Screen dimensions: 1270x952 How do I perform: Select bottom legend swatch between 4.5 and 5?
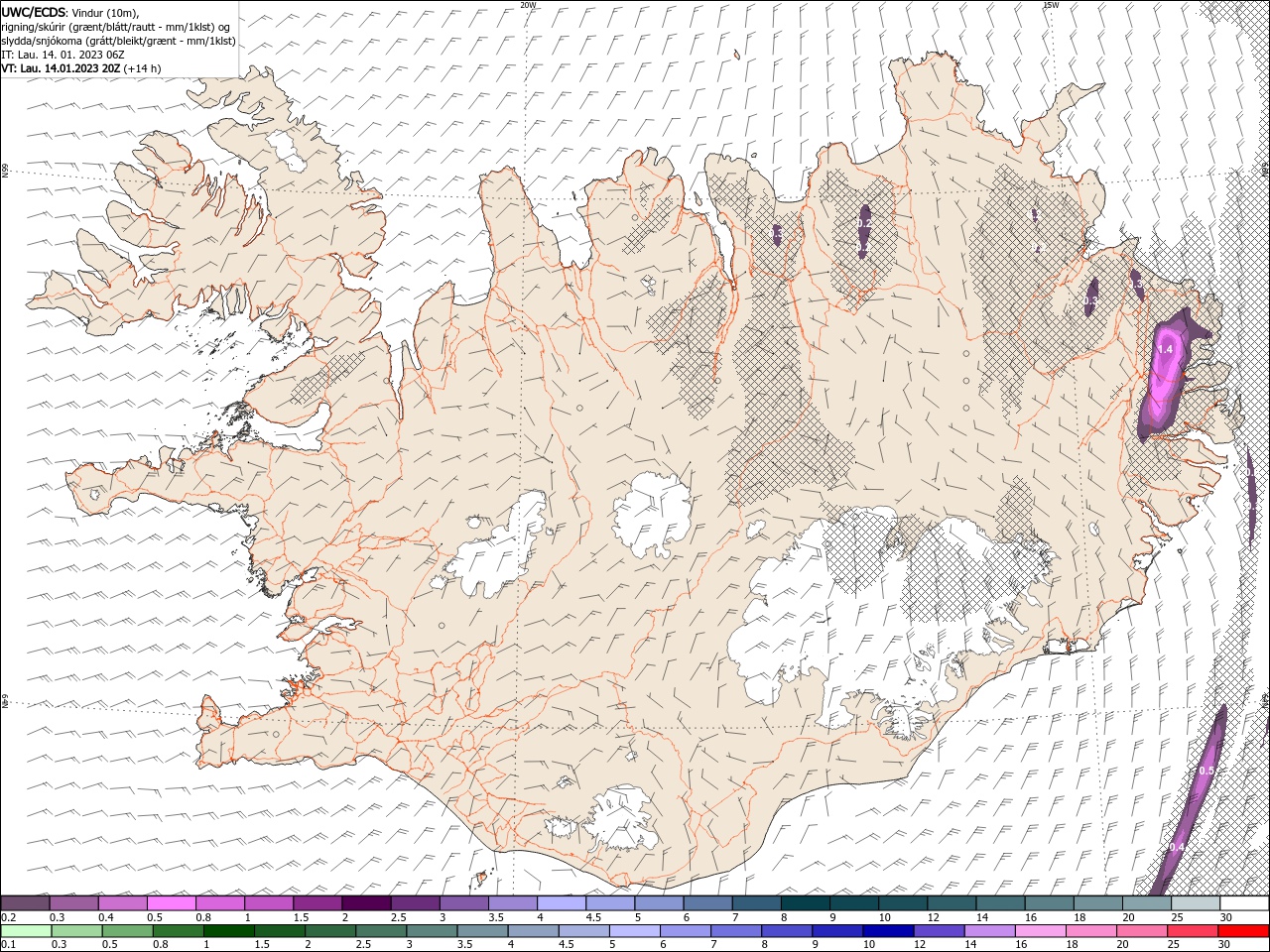pyautogui.click(x=583, y=931)
